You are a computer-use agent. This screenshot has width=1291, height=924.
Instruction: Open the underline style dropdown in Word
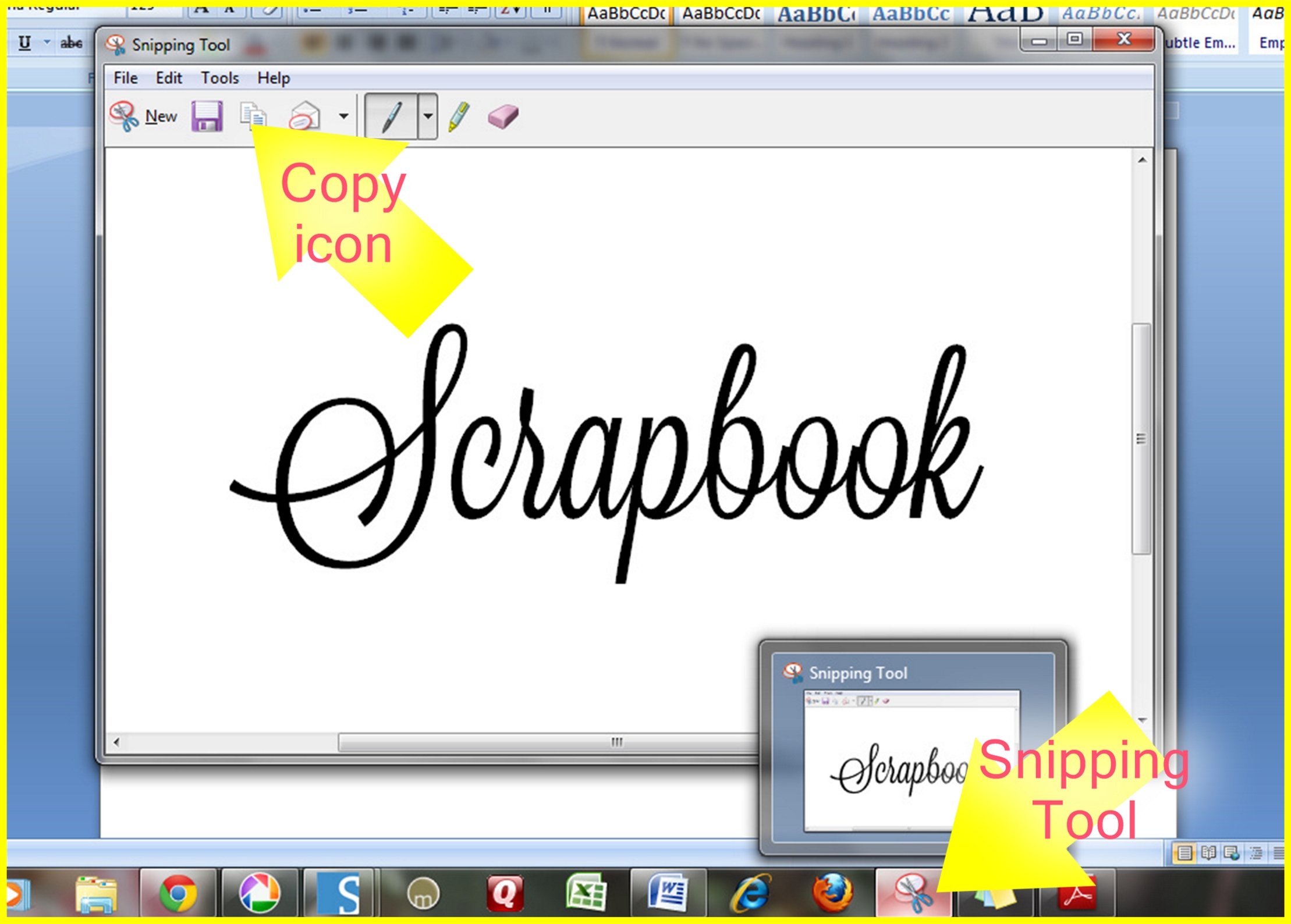point(47,42)
